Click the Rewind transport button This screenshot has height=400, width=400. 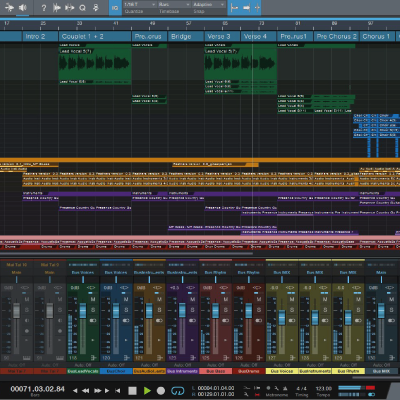click(x=86, y=391)
